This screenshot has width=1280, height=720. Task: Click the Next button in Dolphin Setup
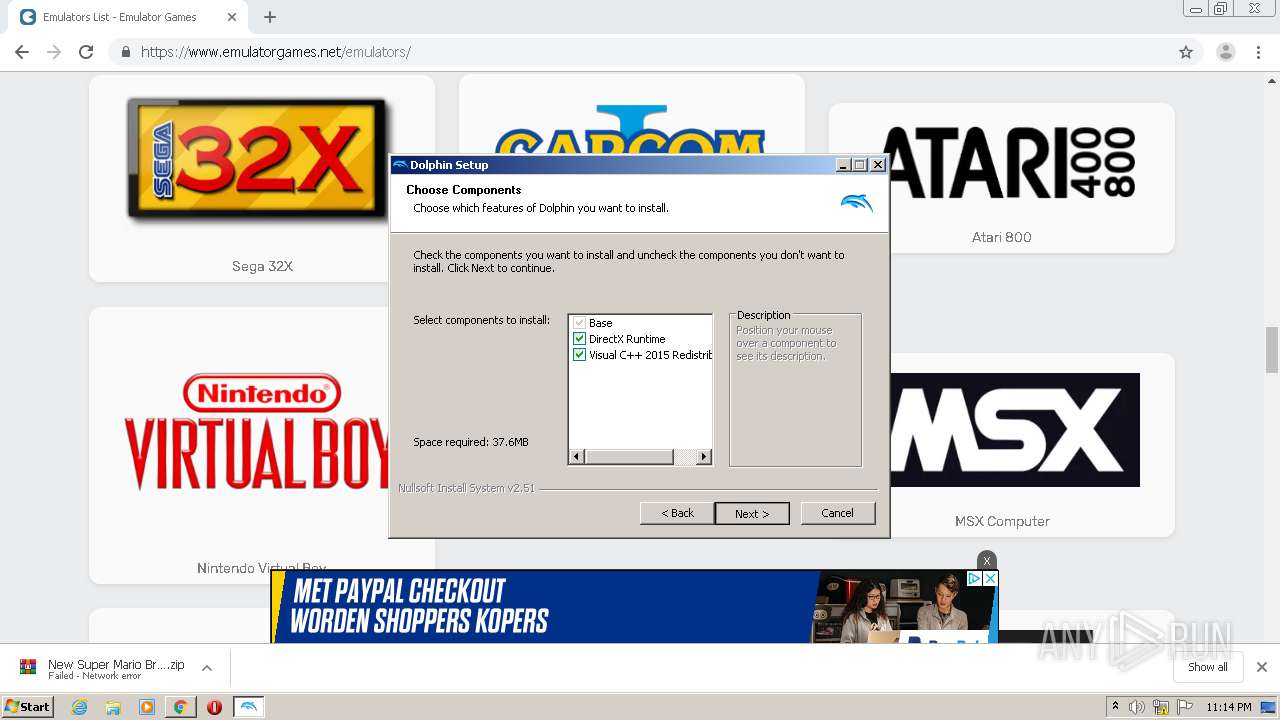pos(752,513)
